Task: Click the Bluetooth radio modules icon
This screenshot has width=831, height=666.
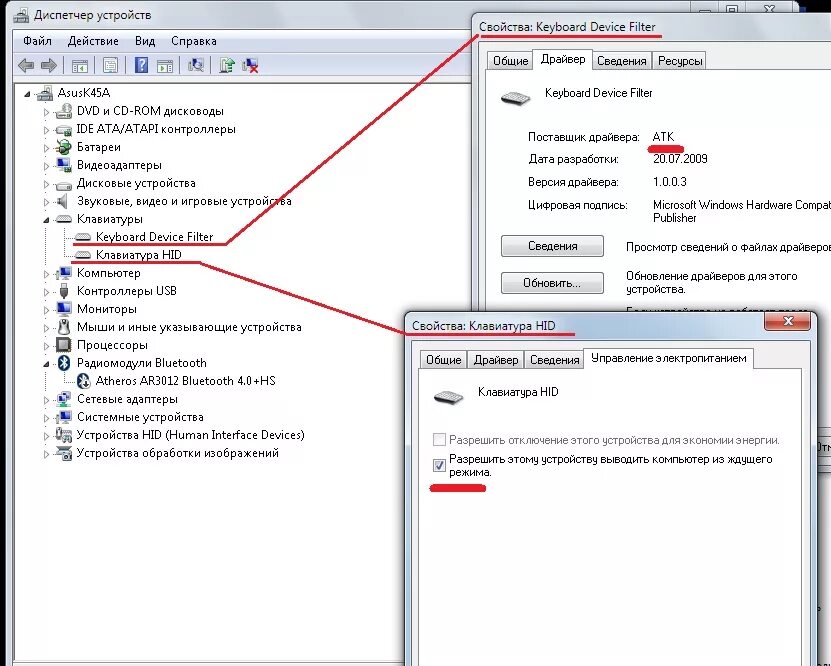Action: coord(64,363)
